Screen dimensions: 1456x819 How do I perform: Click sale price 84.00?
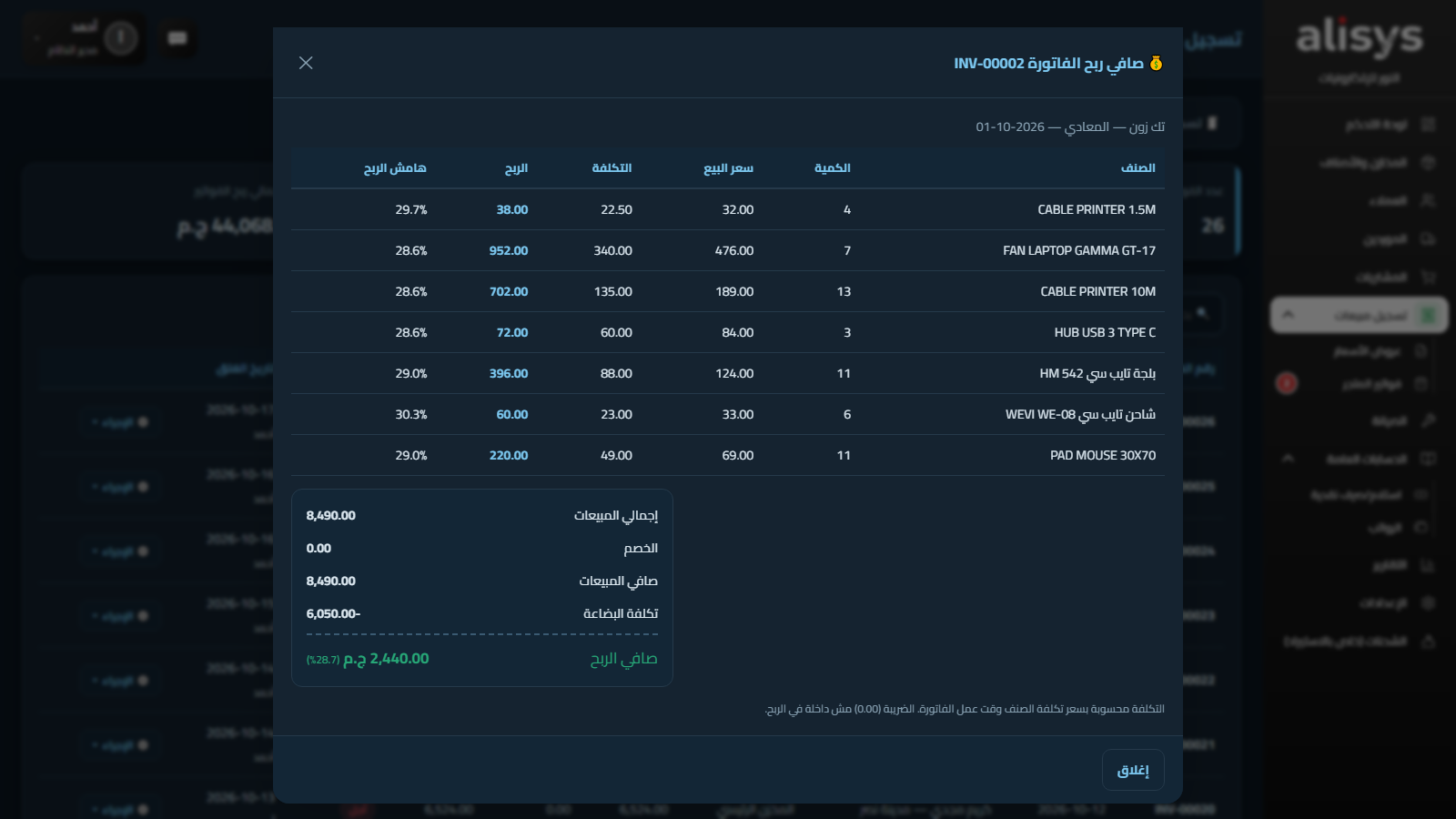(738, 332)
